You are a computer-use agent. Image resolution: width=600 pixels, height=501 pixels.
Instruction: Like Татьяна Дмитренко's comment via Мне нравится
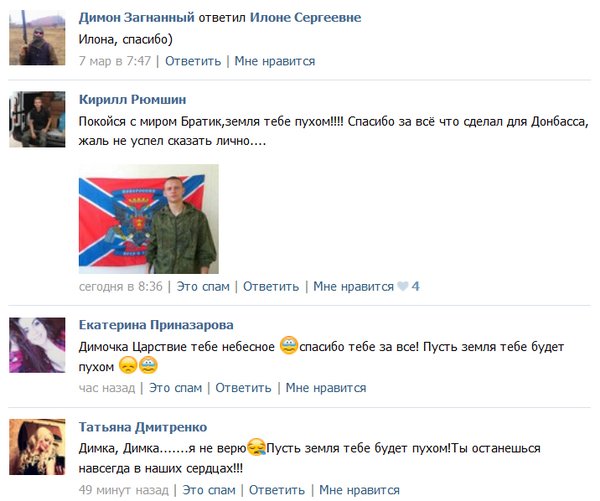[x=359, y=490]
